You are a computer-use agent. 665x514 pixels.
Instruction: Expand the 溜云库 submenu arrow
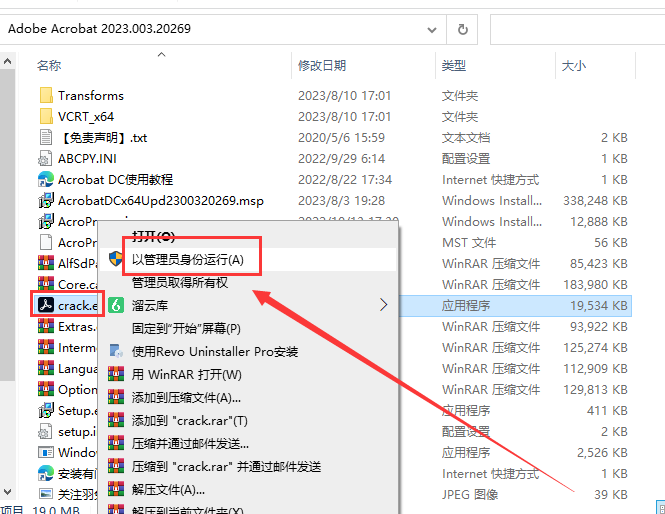pyautogui.click(x=383, y=305)
